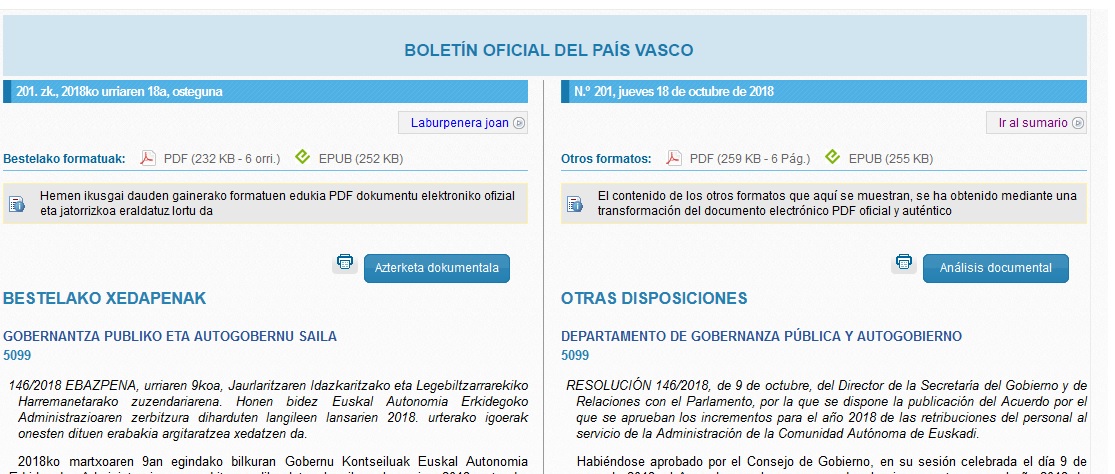Open the Azterketa dokumentala button
The image size is (1115, 474).
(x=437, y=268)
